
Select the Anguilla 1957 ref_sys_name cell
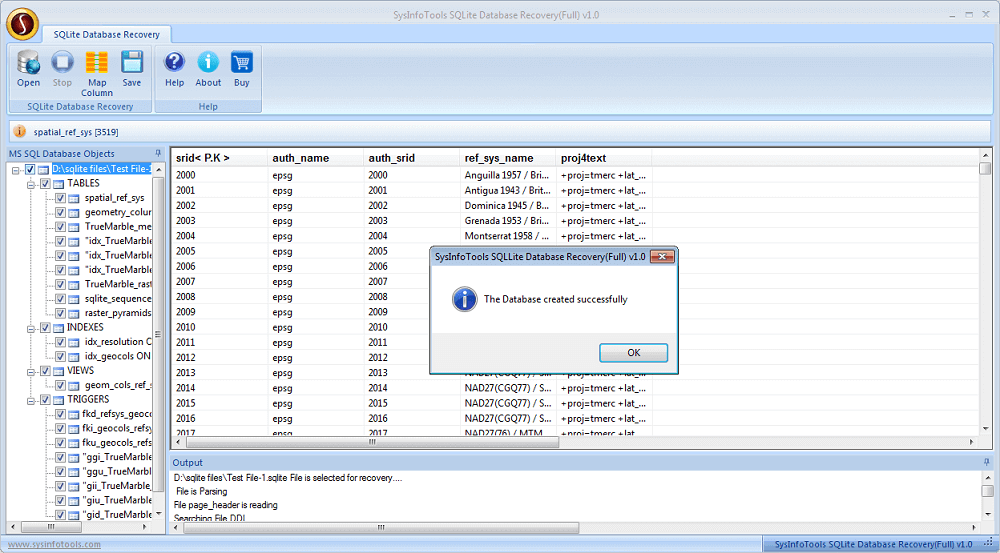(x=508, y=175)
